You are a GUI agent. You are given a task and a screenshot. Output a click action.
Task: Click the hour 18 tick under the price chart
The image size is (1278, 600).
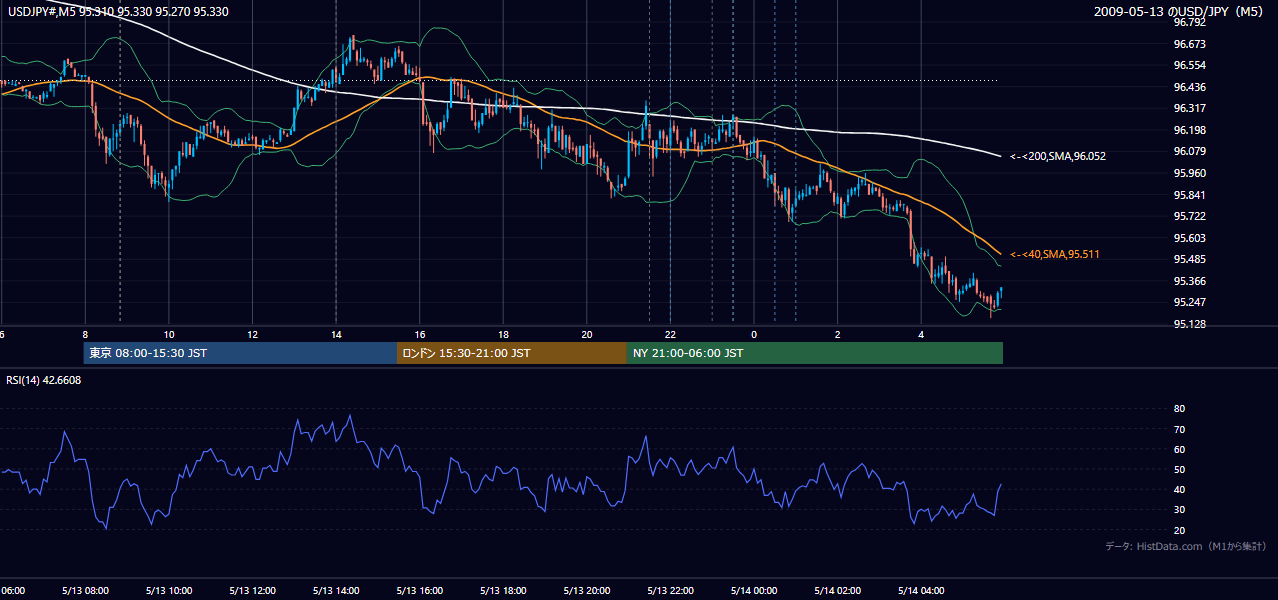pyautogui.click(x=503, y=334)
